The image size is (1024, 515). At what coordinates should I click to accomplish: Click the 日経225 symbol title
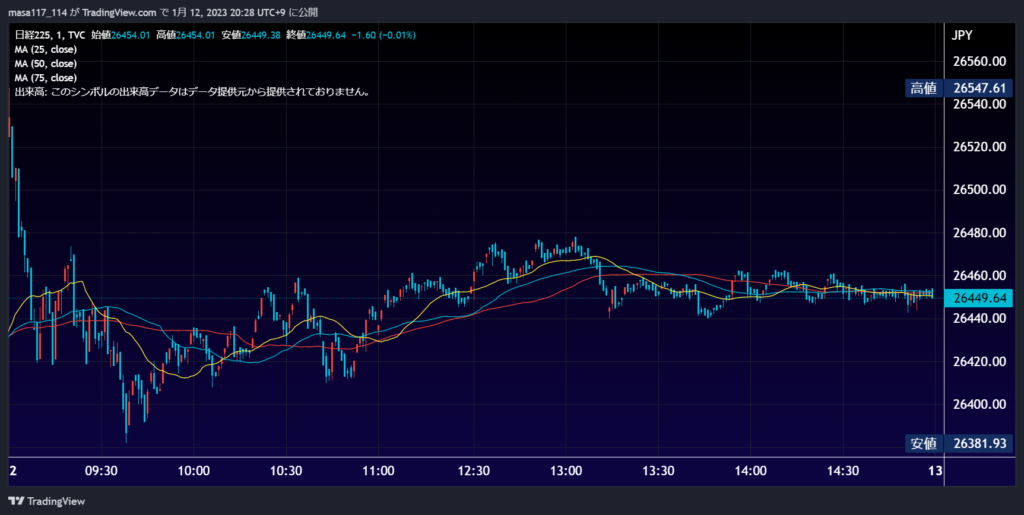tap(31, 35)
